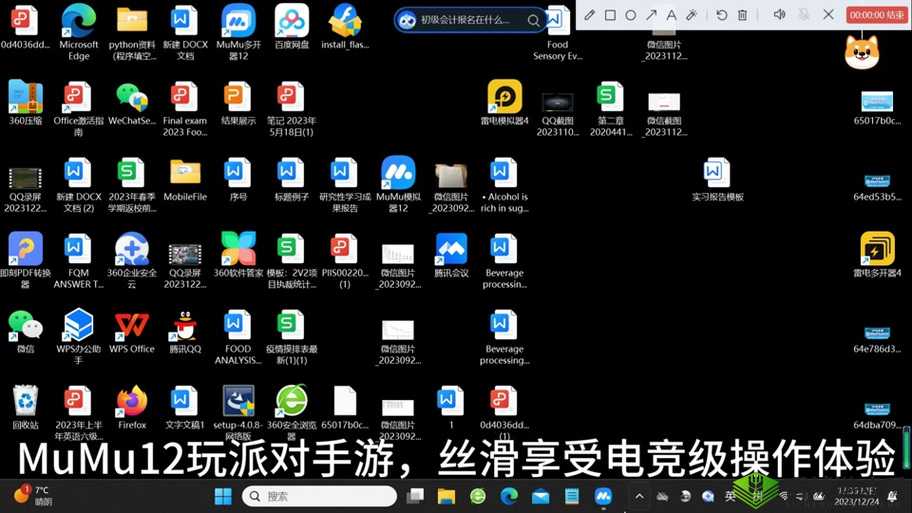
Task: Select the 雷电模拟器4 shortcut
Action: pyautogui.click(x=504, y=104)
